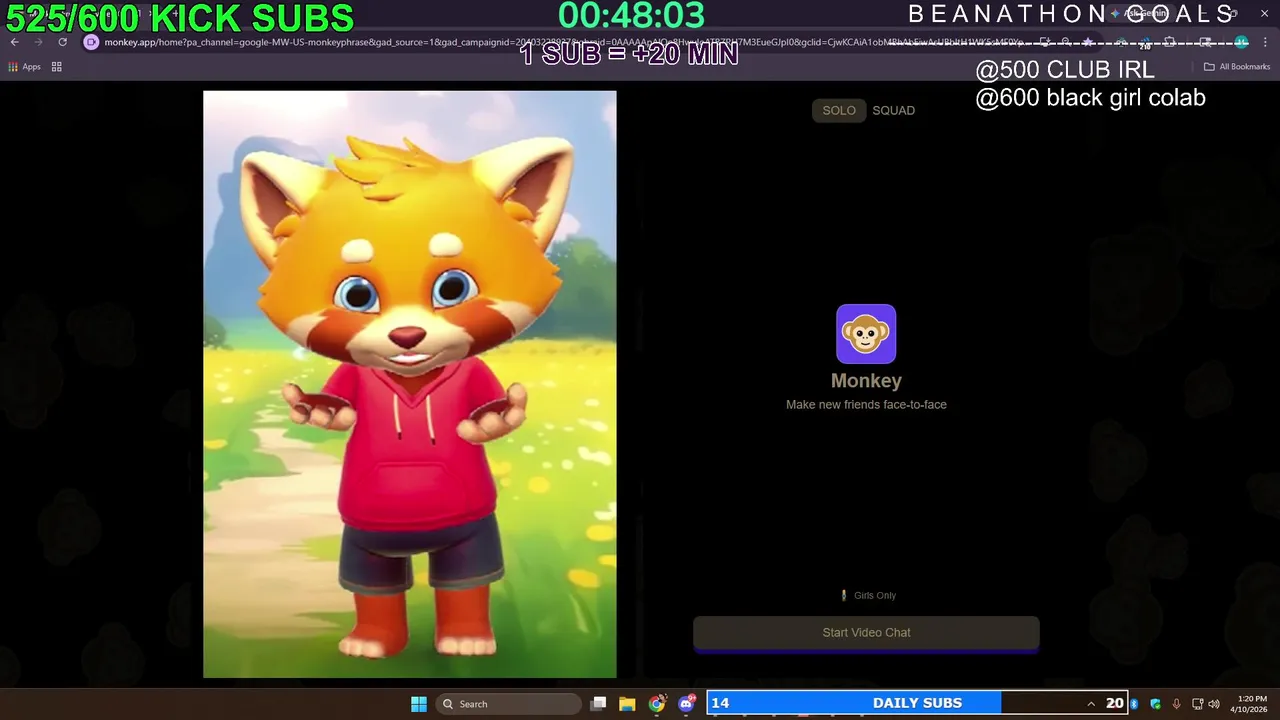Start Video Chat
Image resolution: width=1280 pixels, height=720 pixels.
click(x=866, y=633)
